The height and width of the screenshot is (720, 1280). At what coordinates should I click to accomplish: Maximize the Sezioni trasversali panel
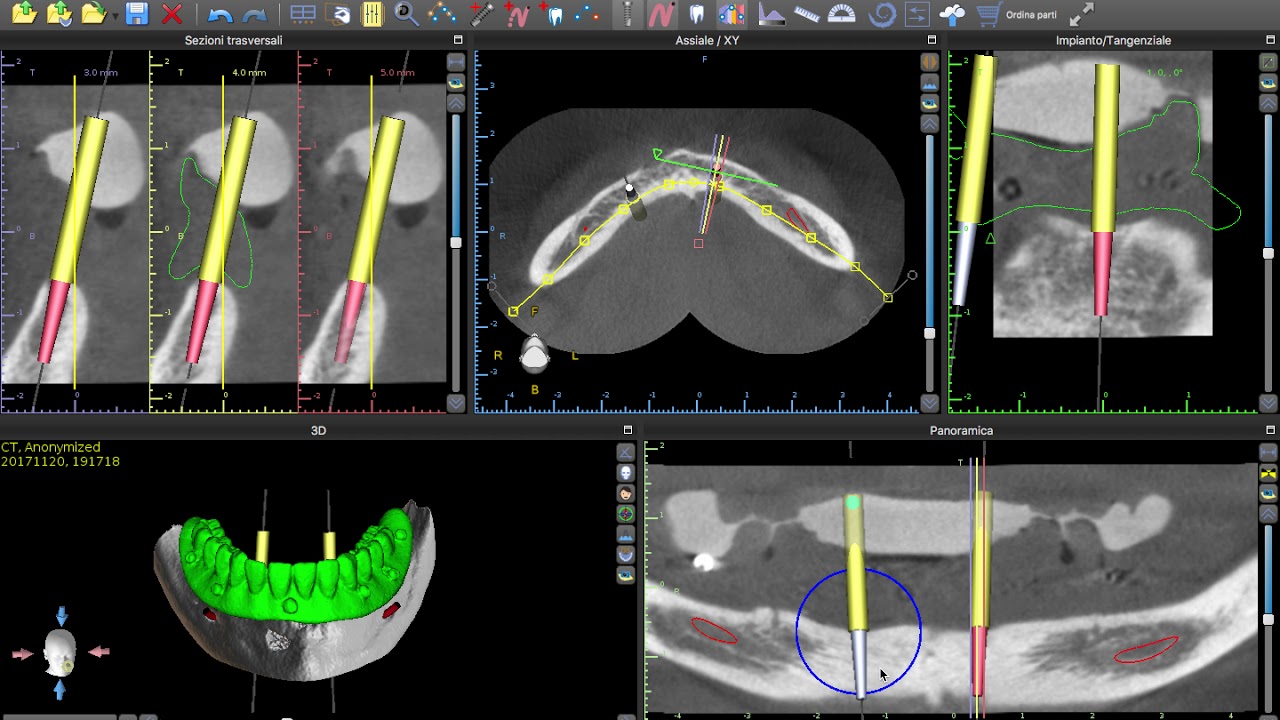tap(458, 40)
